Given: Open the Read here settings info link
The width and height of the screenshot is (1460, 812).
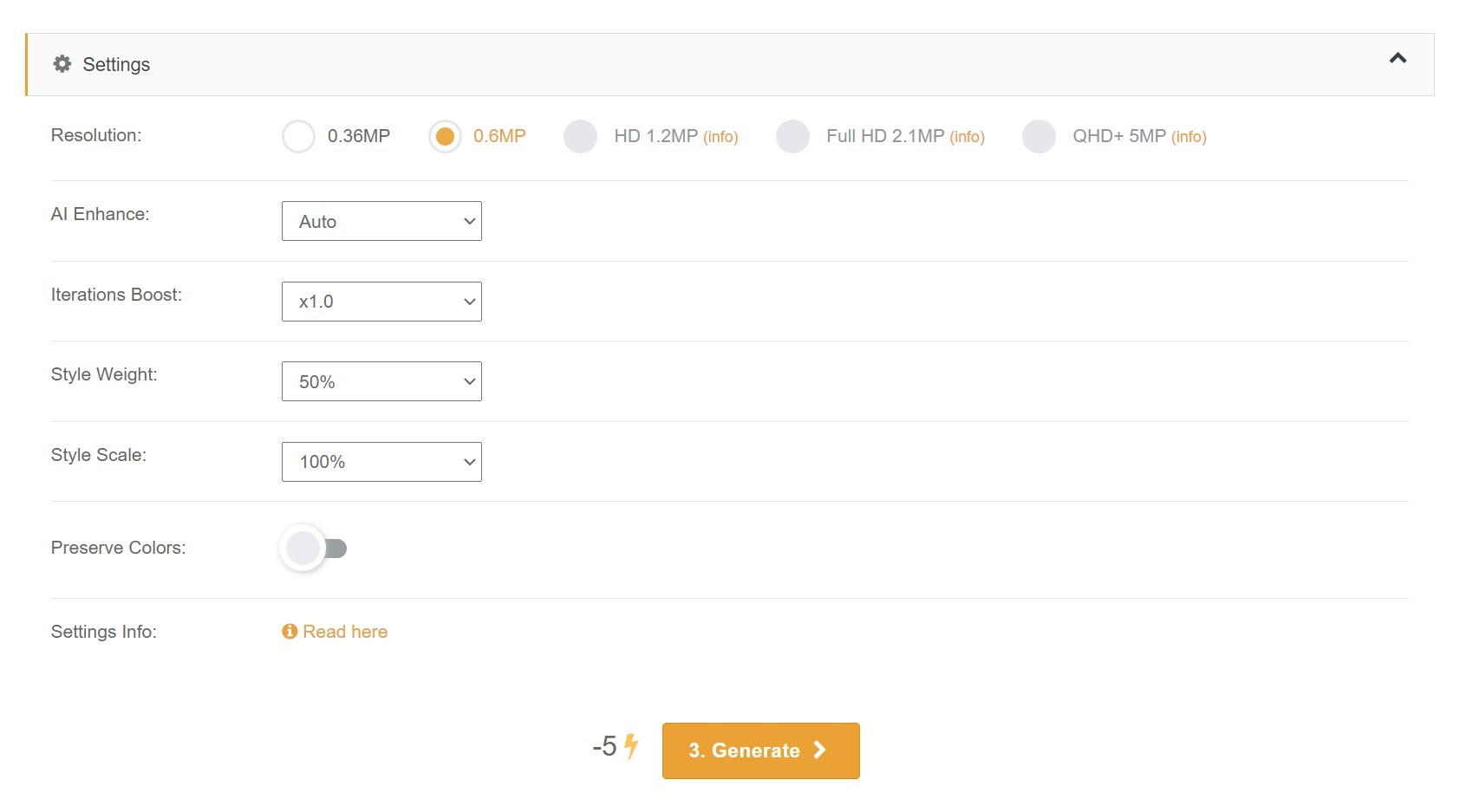Looking at the screenshot, I should [x=345, y=632].
